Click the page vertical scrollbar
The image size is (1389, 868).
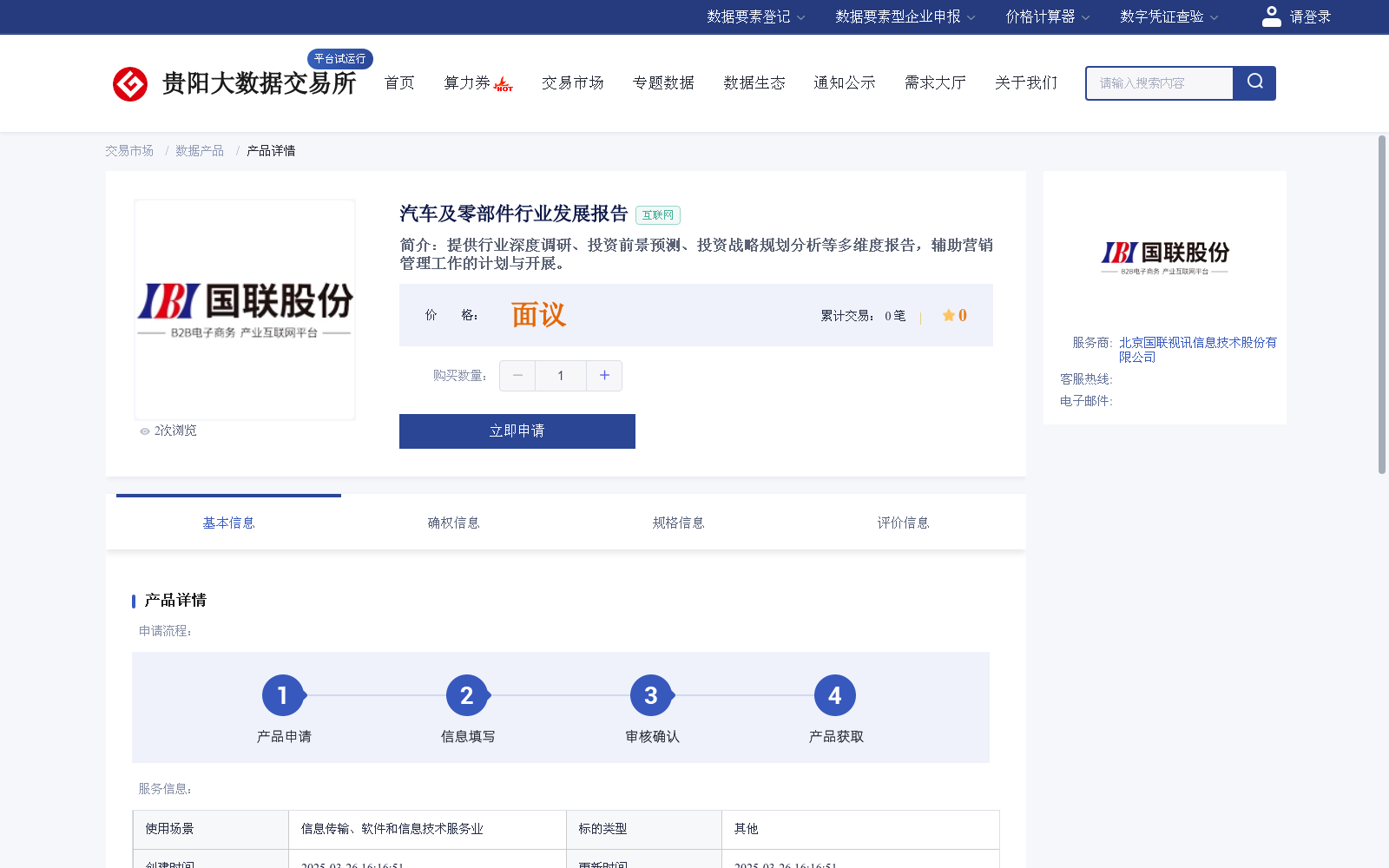(1382, 304)
